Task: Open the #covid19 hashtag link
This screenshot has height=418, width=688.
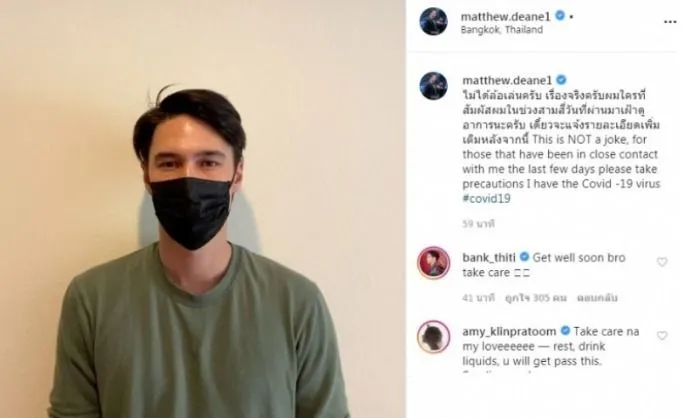Action: click(486, 199)
